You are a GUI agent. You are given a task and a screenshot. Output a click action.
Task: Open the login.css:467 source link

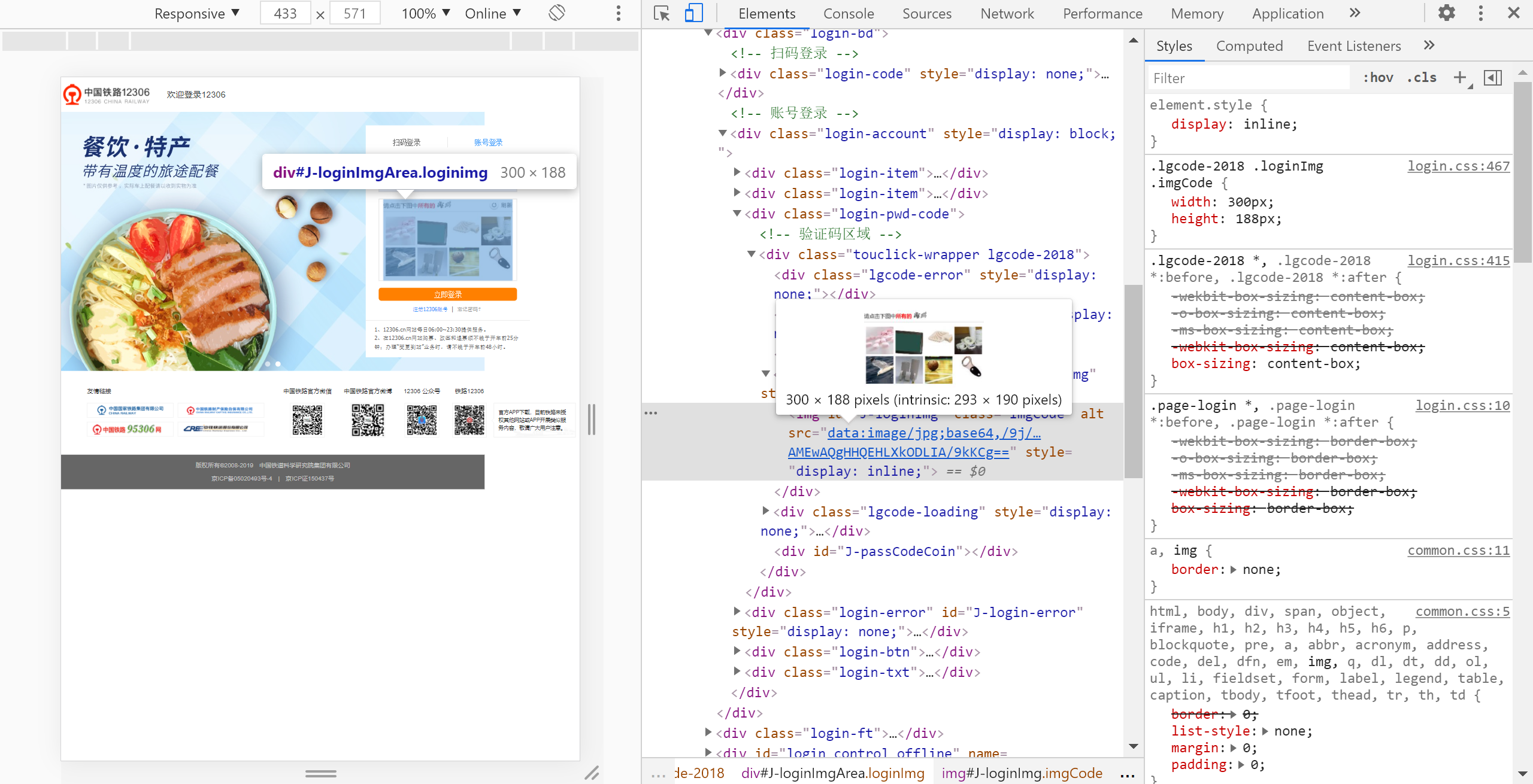(1458, 166)
